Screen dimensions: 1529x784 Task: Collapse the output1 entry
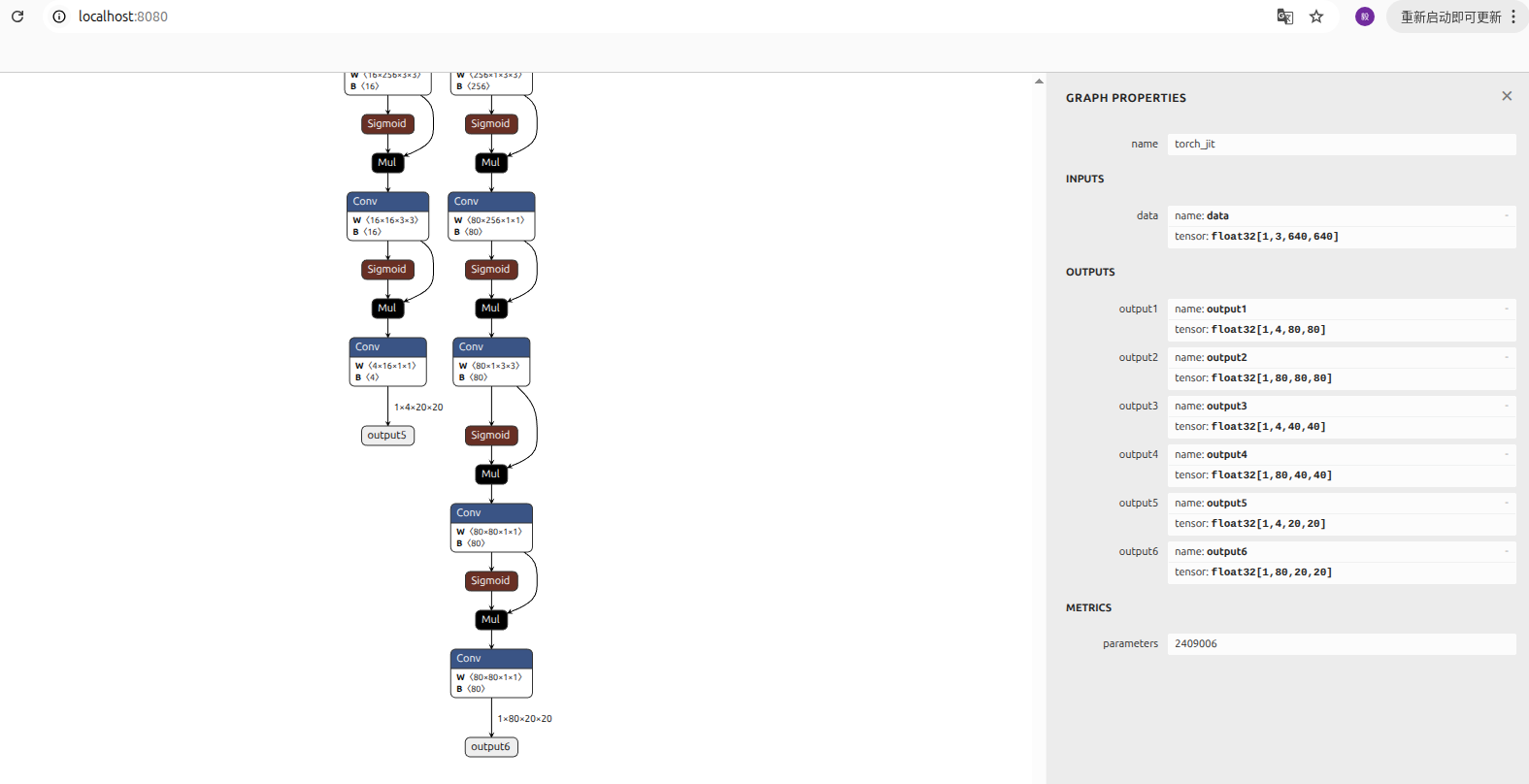coord(1507,309)
